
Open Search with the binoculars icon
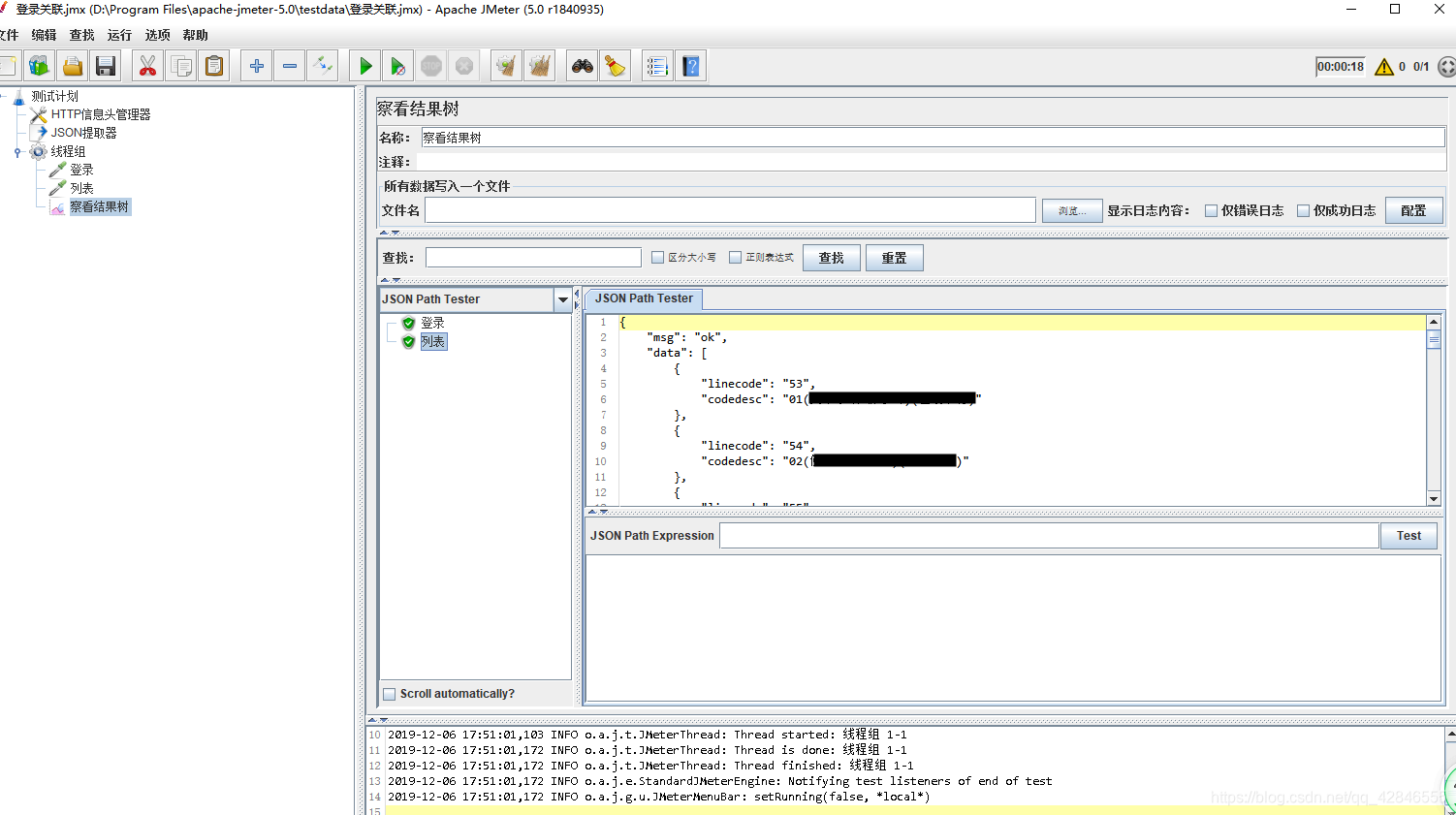[583, 66]
